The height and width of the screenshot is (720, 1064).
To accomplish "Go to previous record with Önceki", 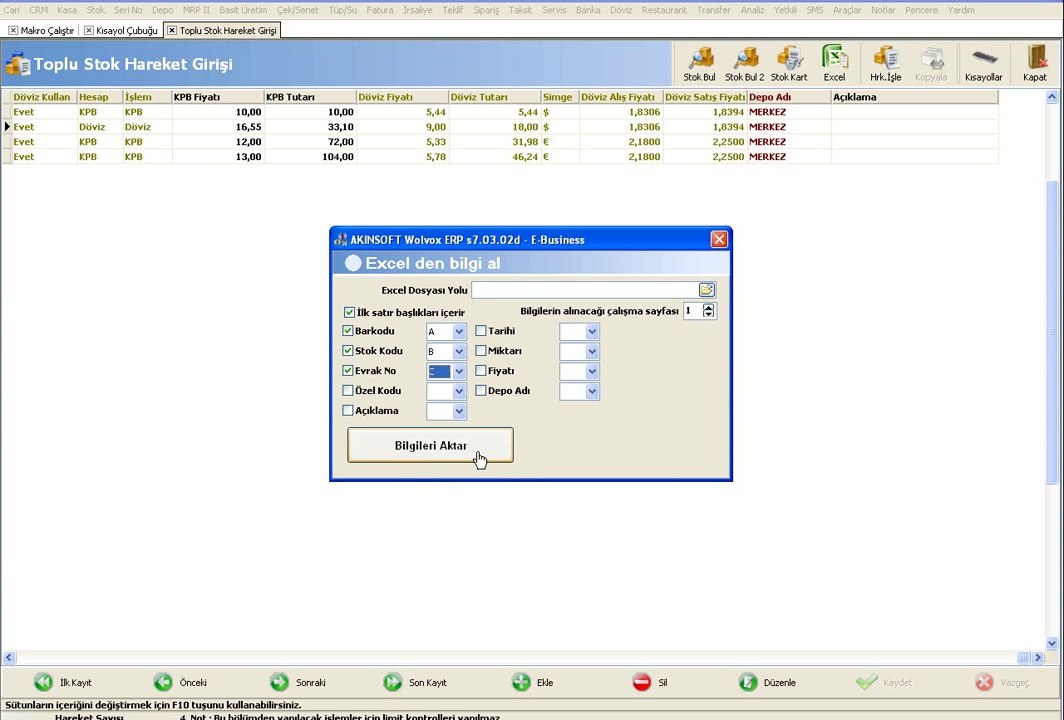I will coord(180,682).
